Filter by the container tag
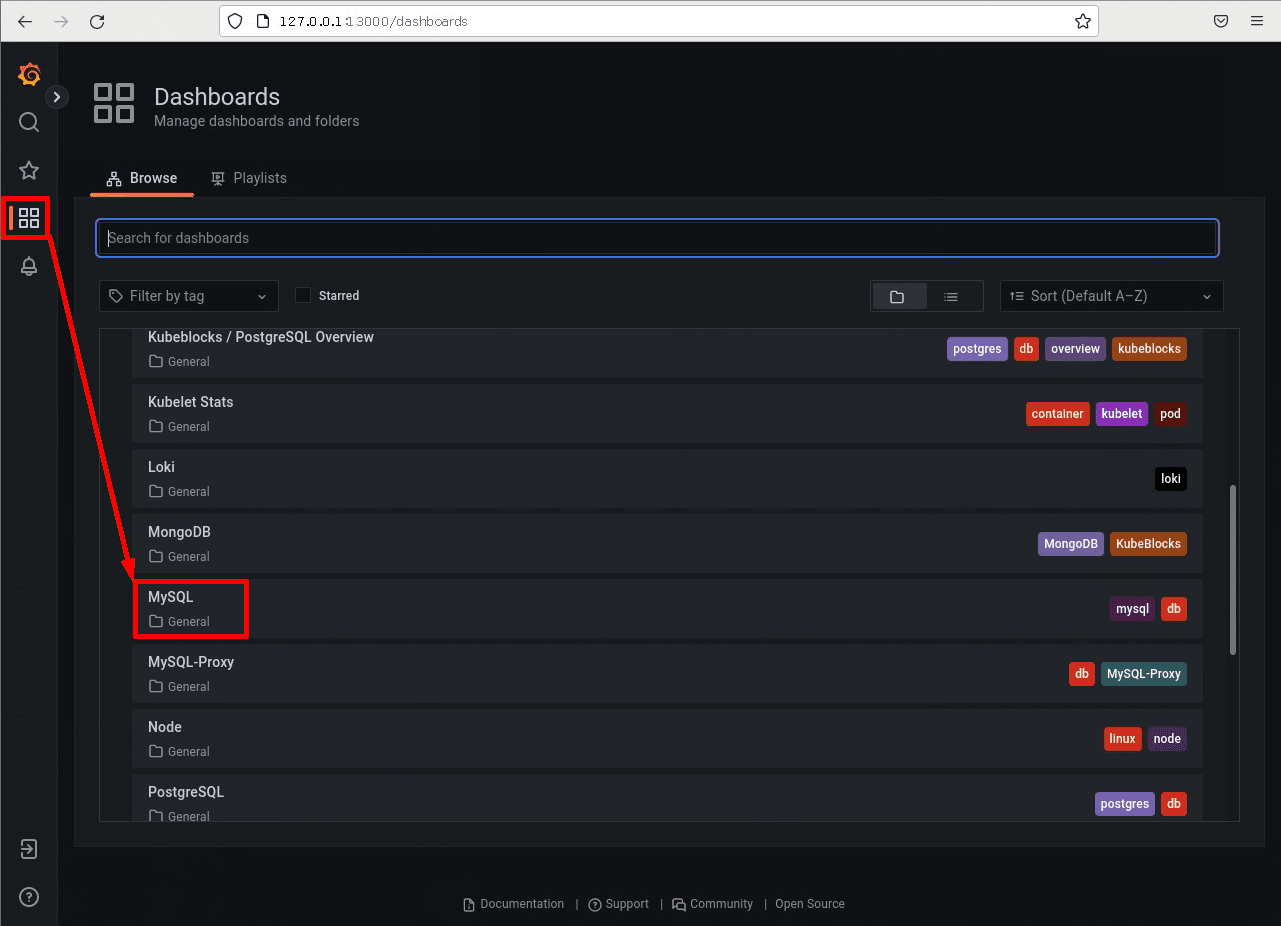The height and width of the screenshot is (926, 1281). point(1058,414)
